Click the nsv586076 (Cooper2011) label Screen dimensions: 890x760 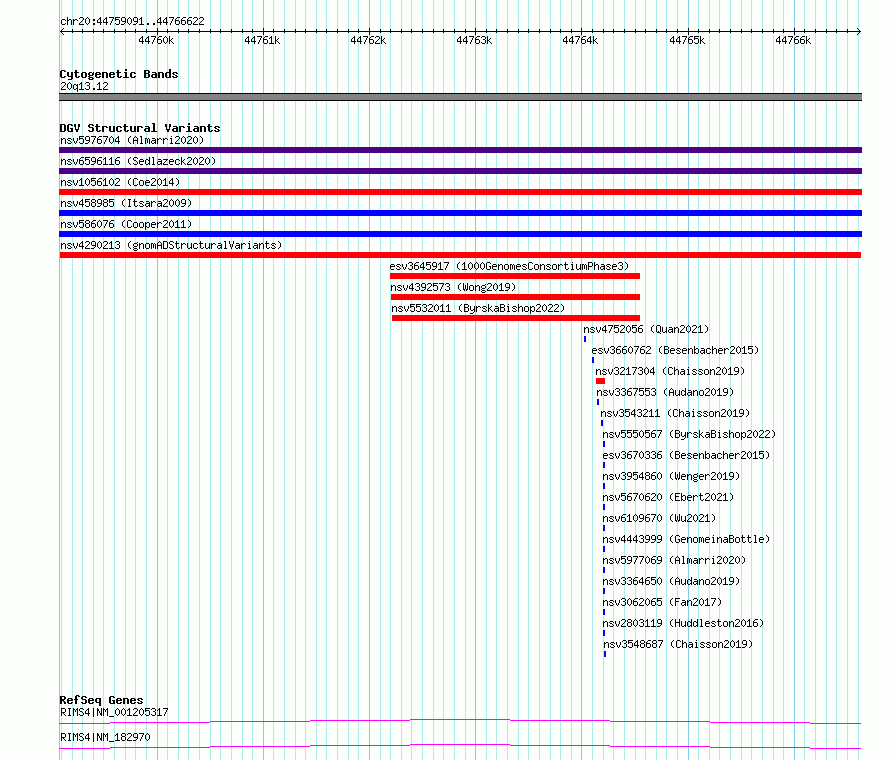pos(126,224)
